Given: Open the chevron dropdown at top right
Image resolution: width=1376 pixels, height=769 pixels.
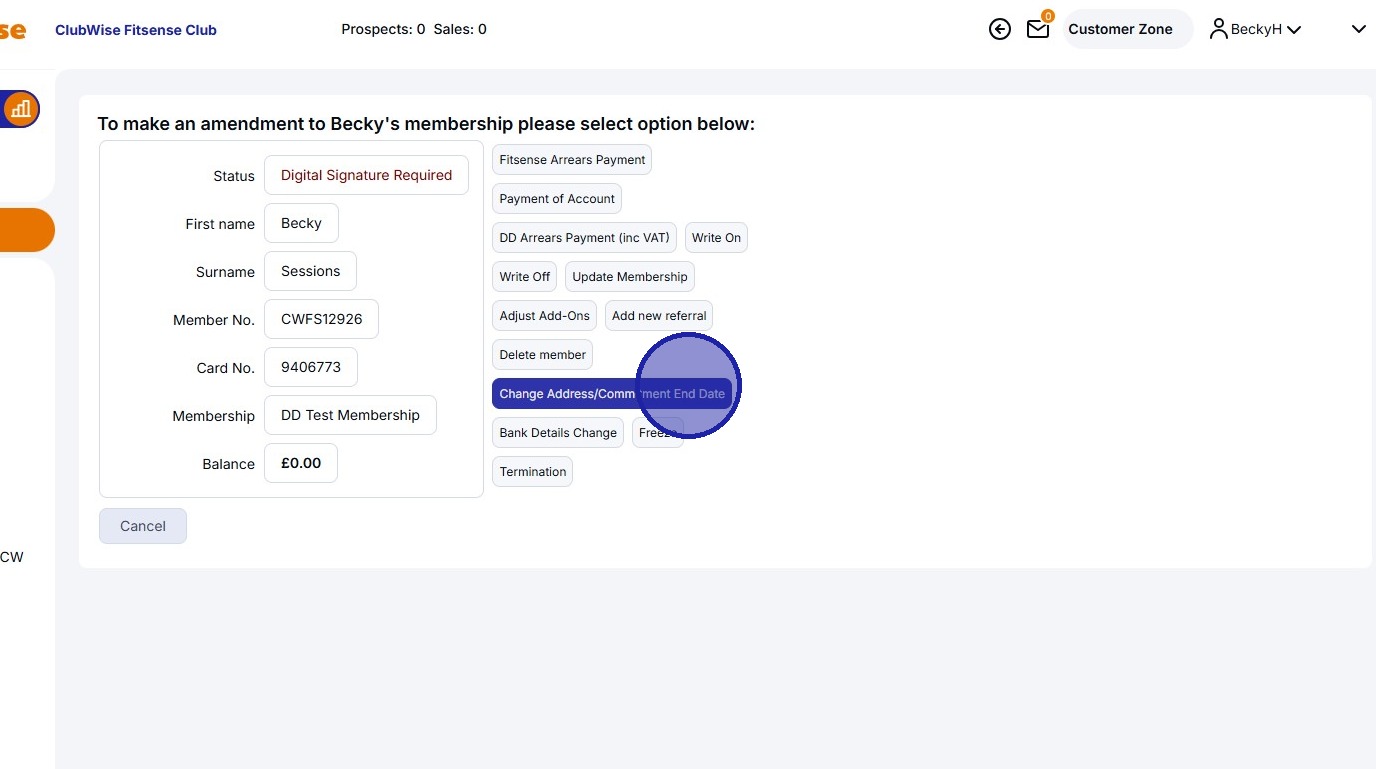Looking at the screenshot, I should click(x=1358, y=29).
